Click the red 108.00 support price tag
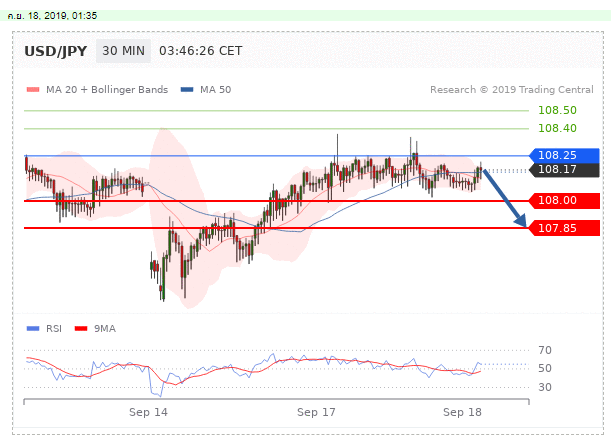 [564, 201]
